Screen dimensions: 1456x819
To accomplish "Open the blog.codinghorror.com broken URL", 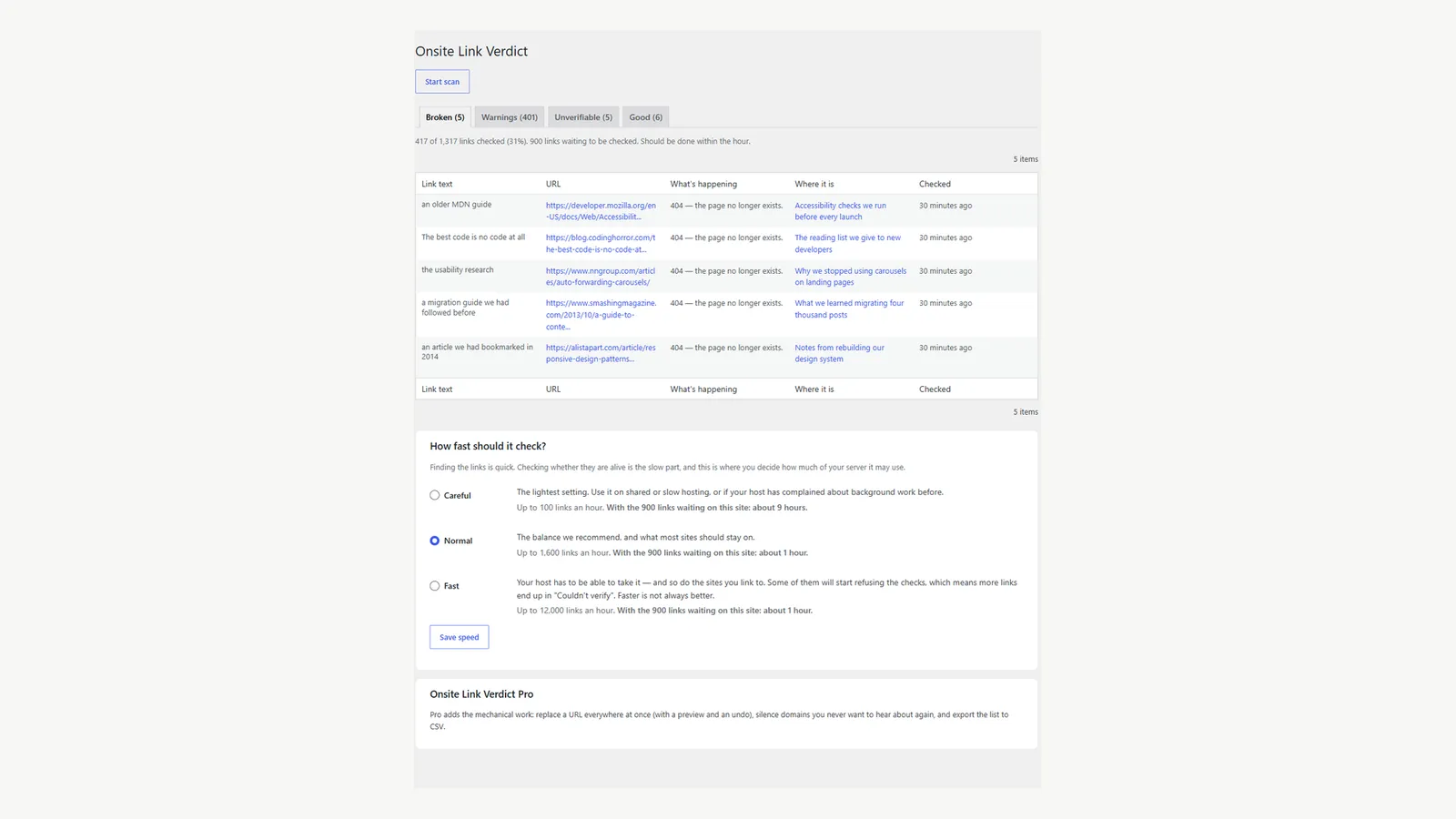I will point(601,244).
